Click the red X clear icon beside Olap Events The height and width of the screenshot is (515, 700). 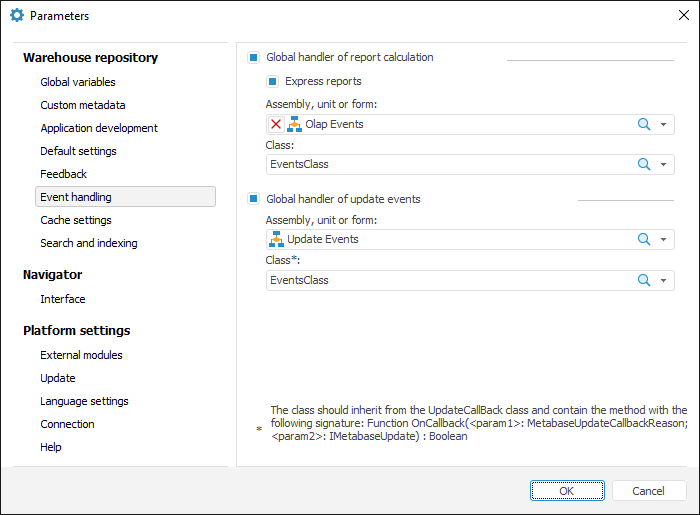pyautogui.click(x=275, y=124)
